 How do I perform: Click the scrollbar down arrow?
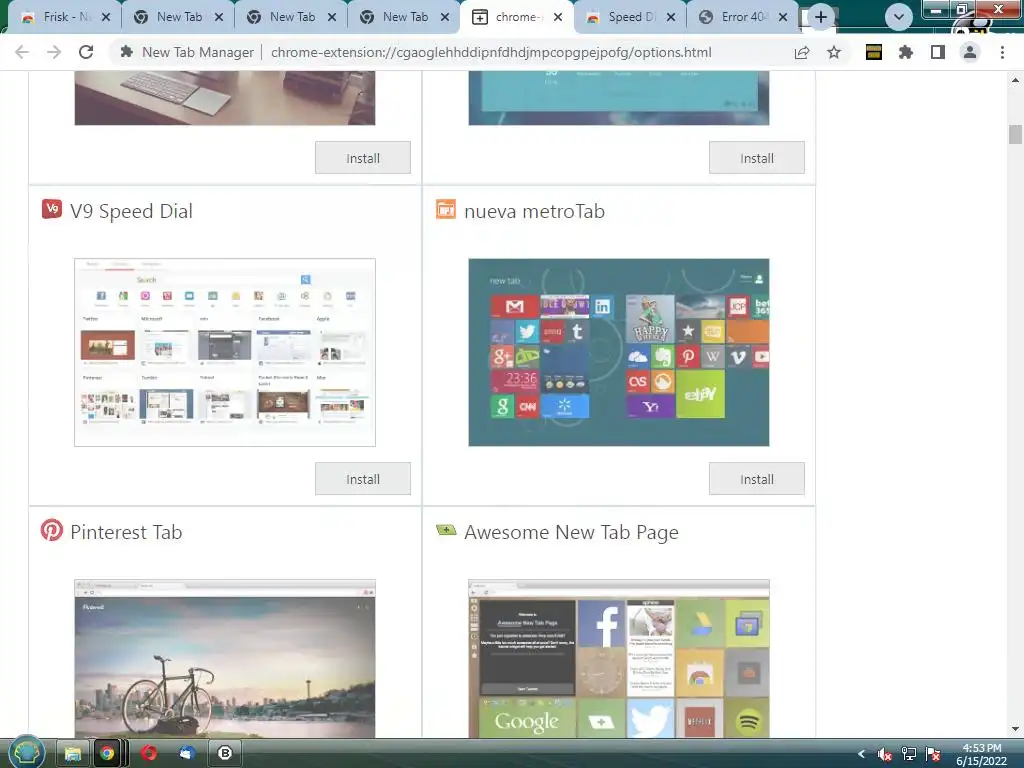tap(1015, 729)
